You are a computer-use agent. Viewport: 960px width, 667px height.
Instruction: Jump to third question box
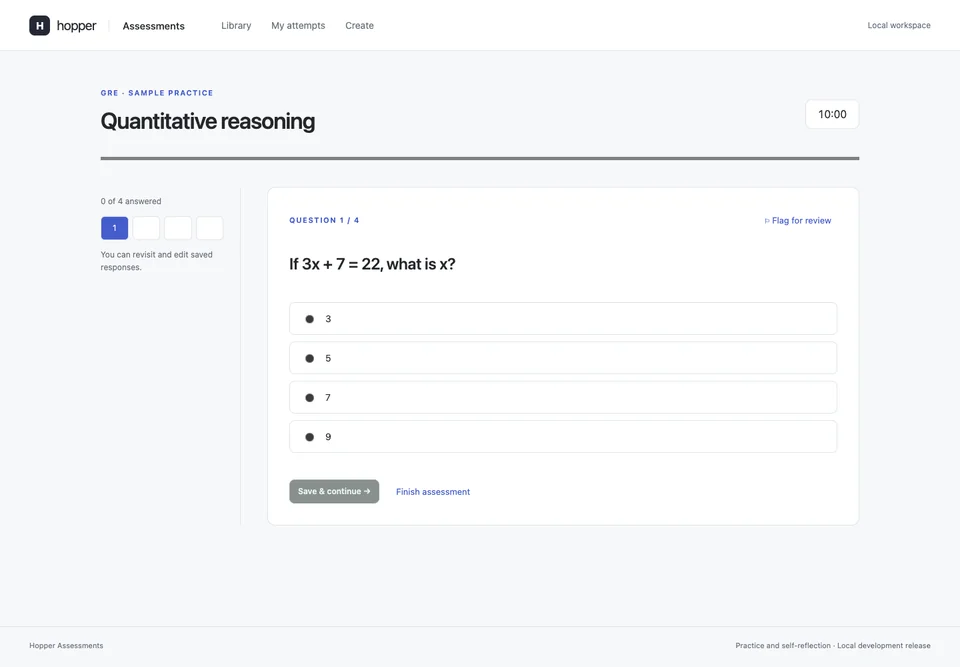[x=178, y=228]
